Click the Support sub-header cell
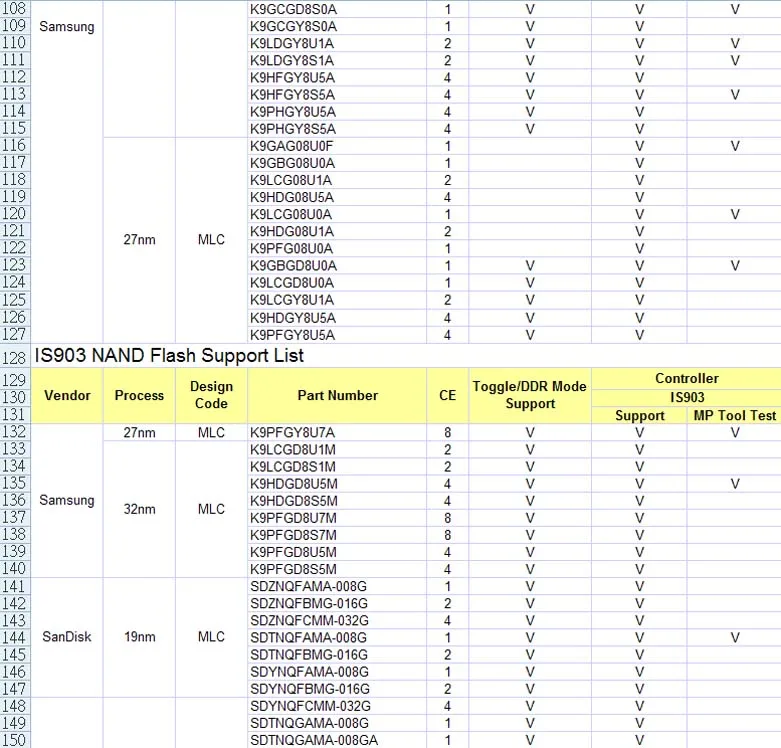This screenshot has width=781, height=748. coord(640,415)
